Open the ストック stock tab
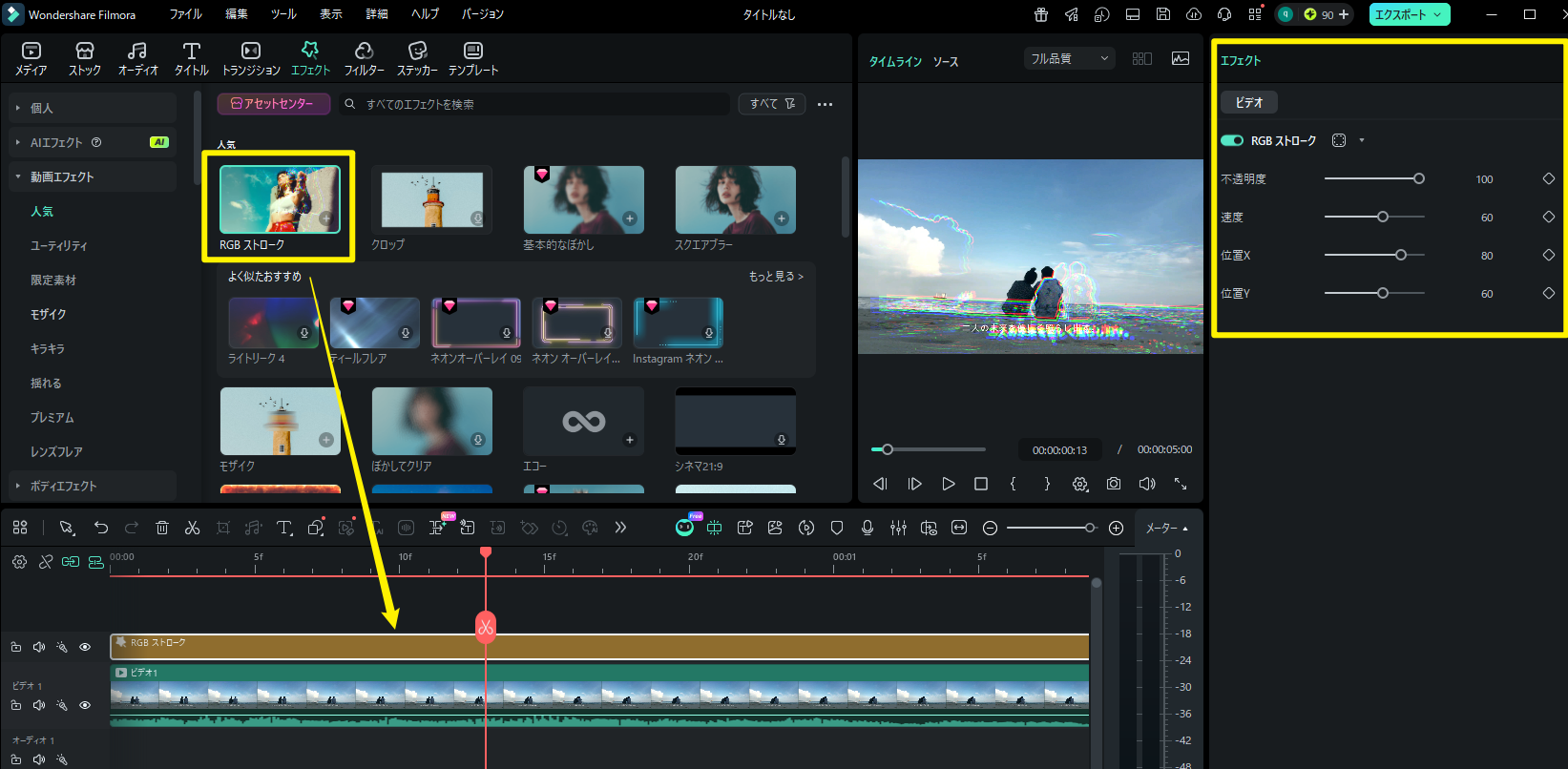1568x769 pixels. coord(85,58)
